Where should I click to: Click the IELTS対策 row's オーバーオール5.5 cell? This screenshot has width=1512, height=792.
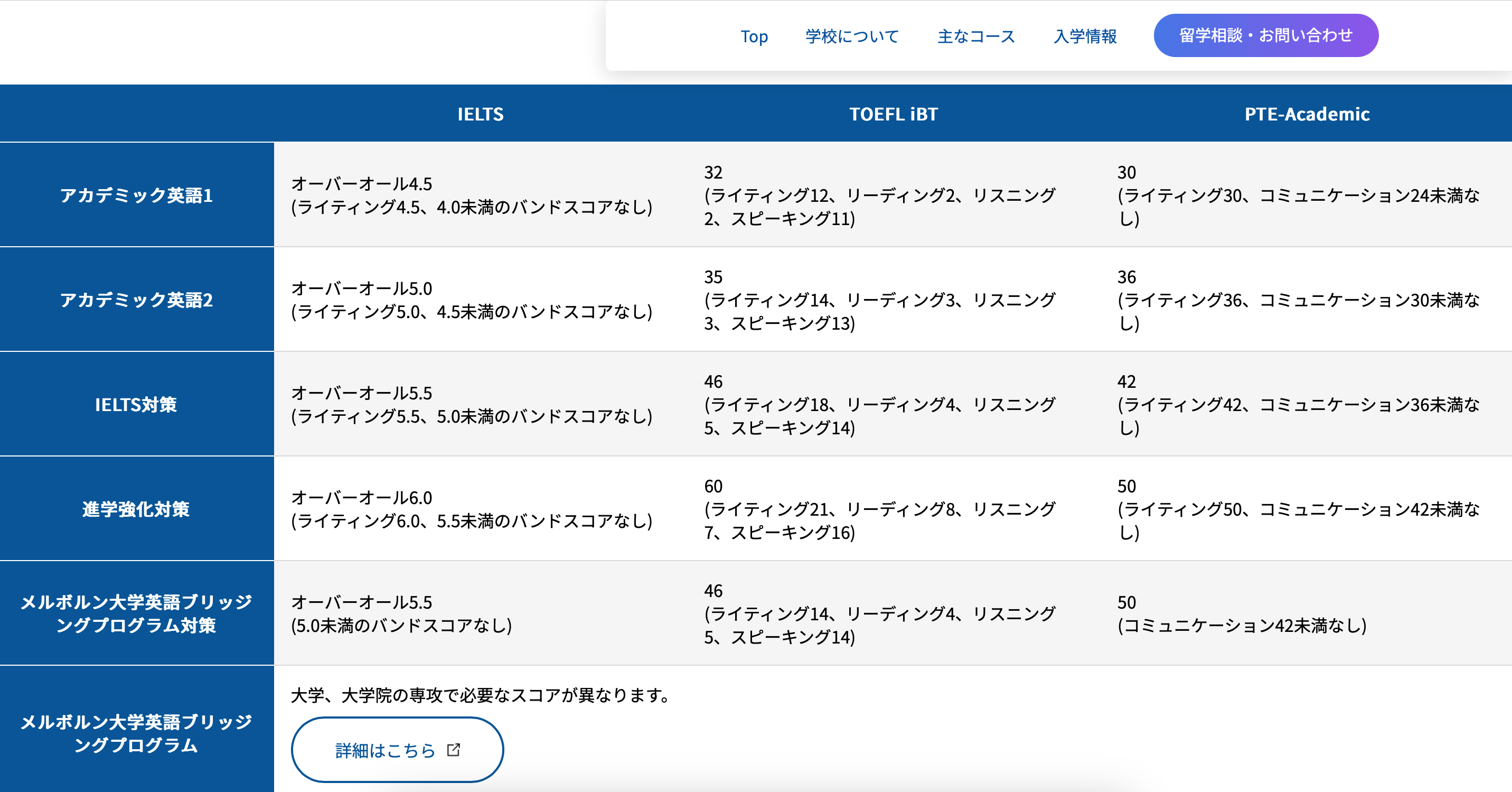[x=481, y=404]
